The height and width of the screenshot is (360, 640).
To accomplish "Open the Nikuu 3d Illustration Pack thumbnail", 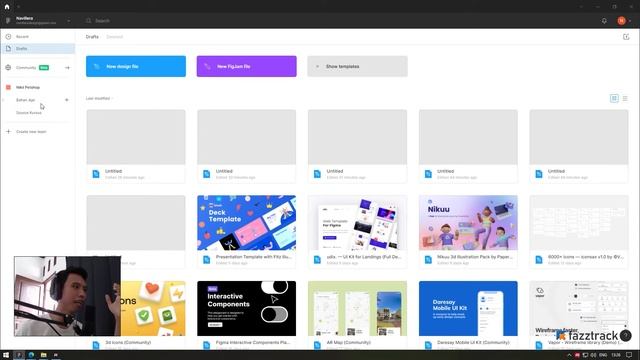I will 468,223.
